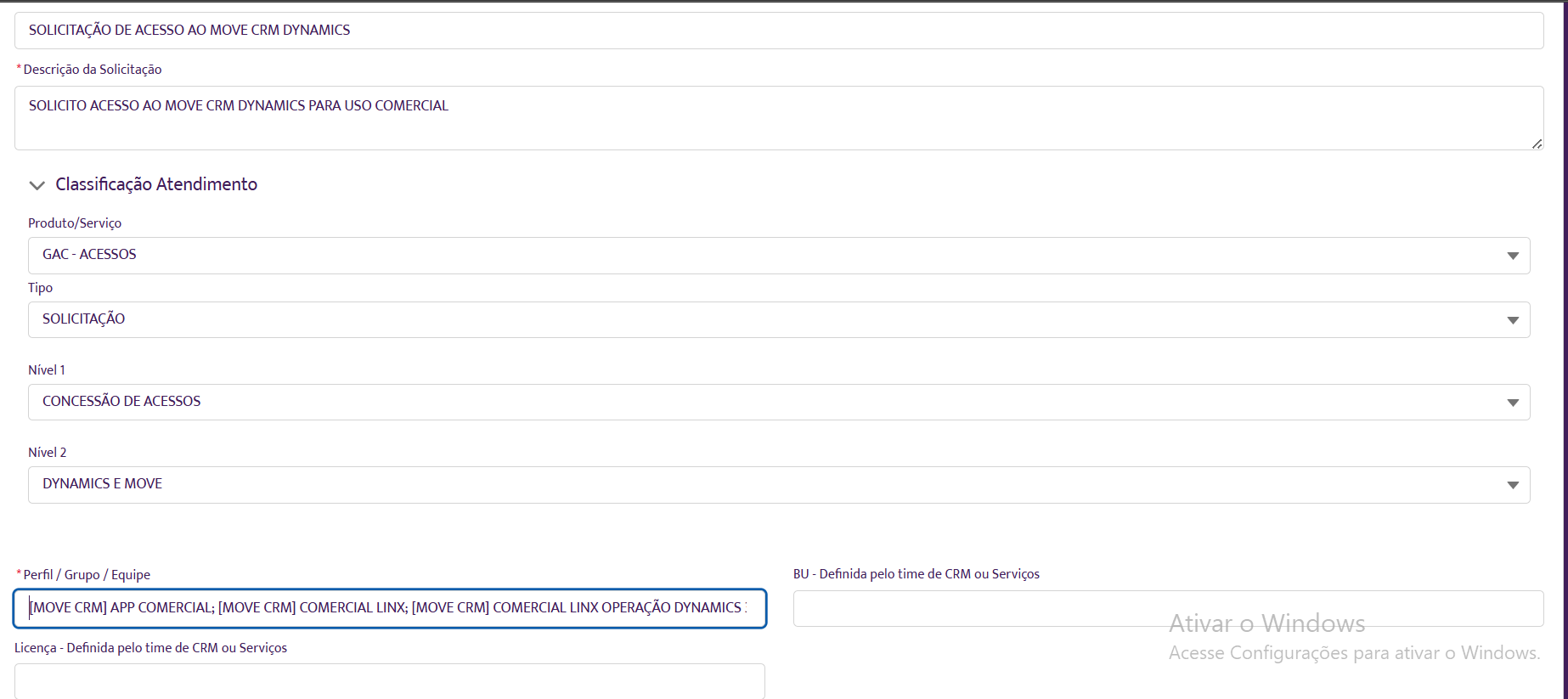Viewport: 1568px width, 699px height.
Task: Click the Nível 2 label
Action: coord(48,453)
